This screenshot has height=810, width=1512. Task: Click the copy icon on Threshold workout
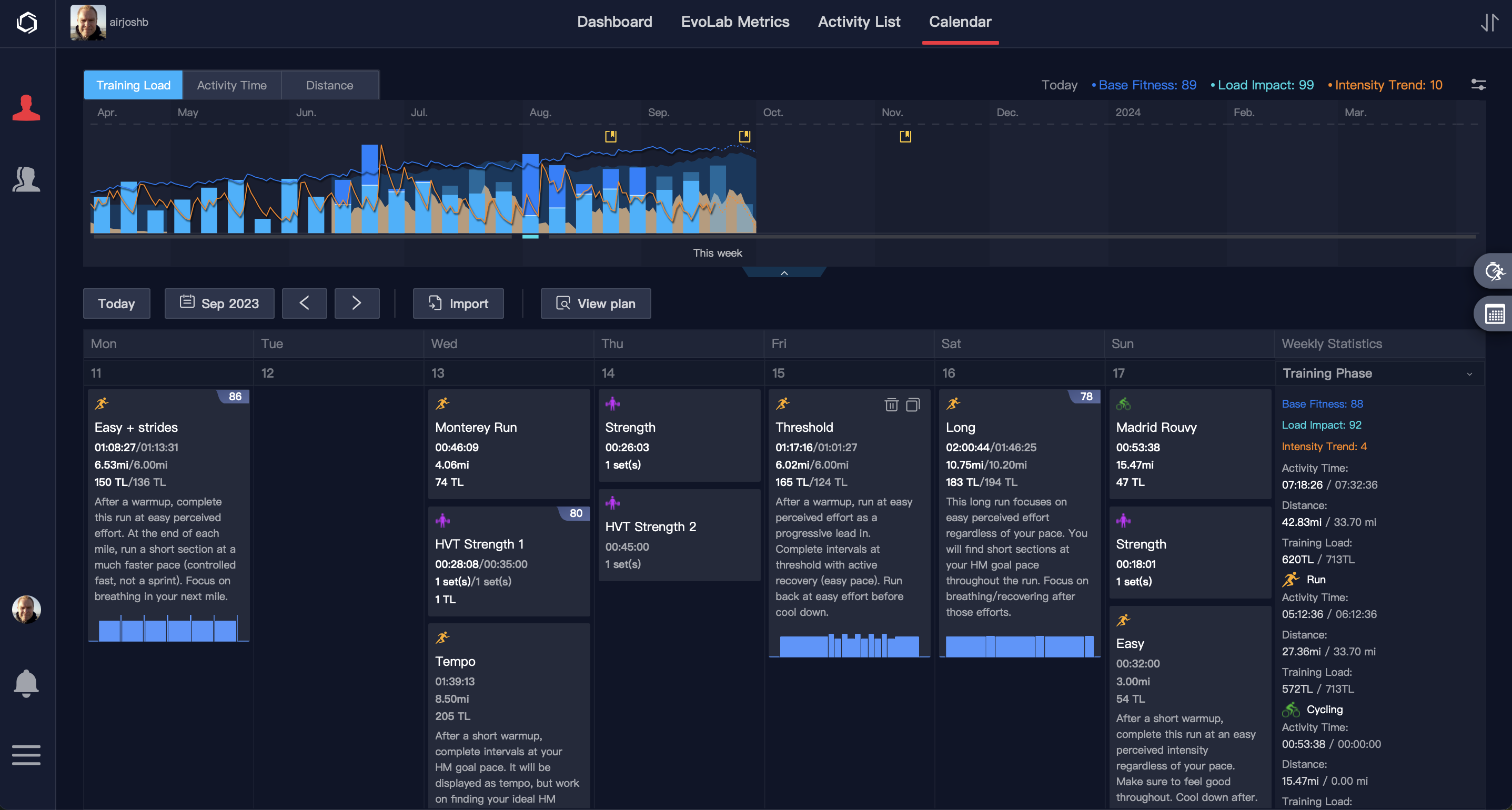[913, 404]
